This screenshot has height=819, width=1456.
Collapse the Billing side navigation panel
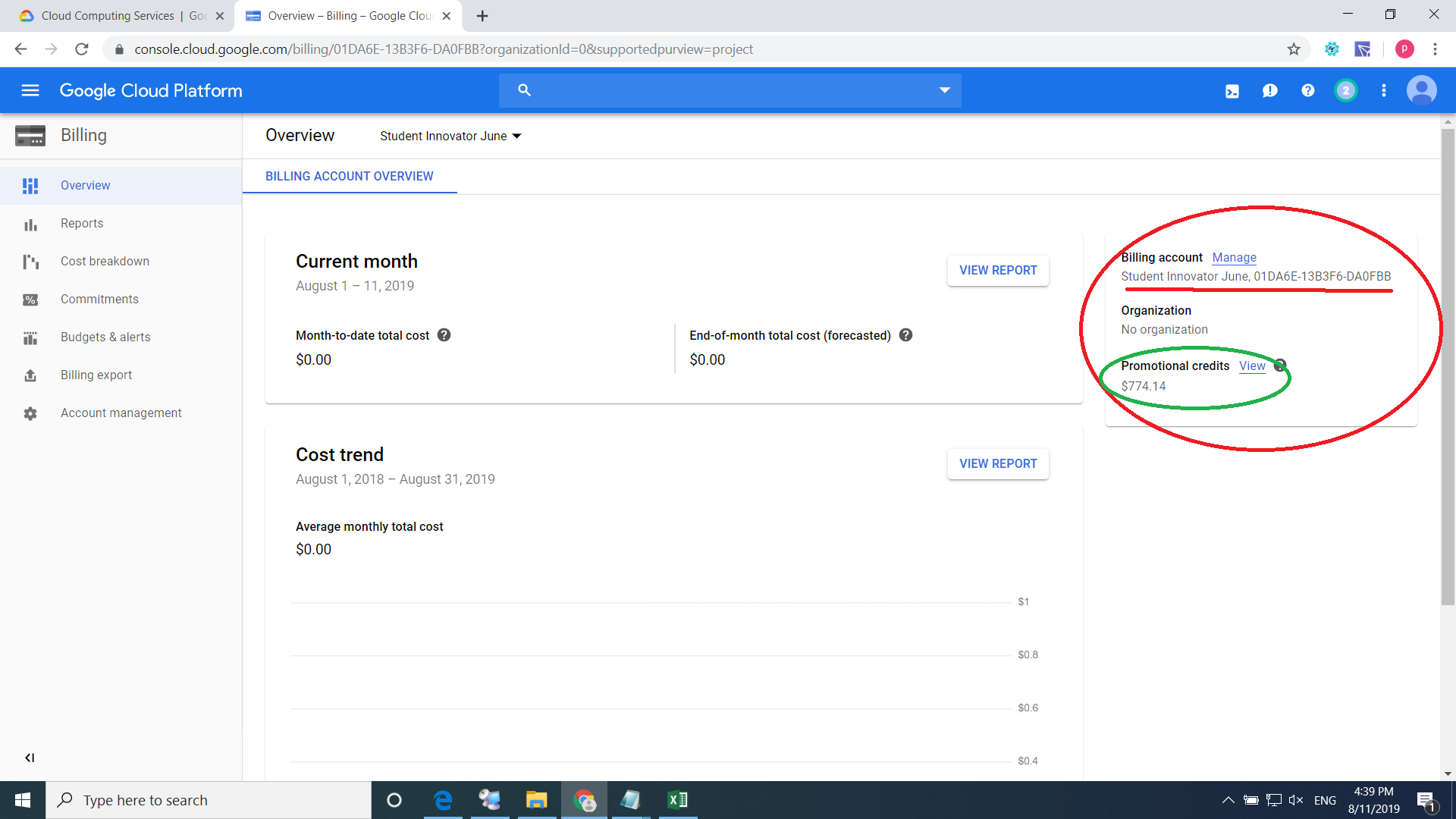tap(30, 758)
